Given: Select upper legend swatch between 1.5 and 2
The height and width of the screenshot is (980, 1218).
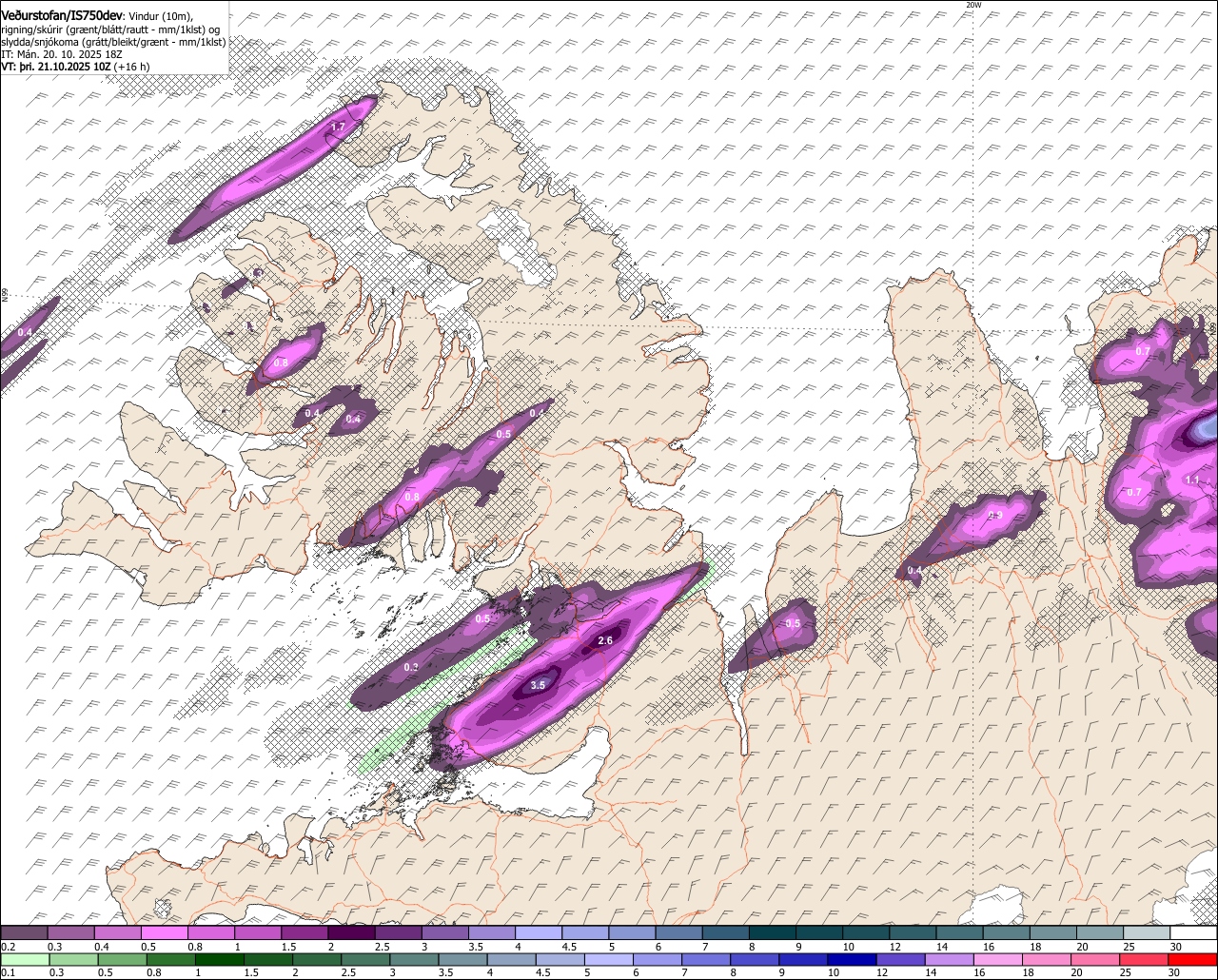Looking at the screenshot, I should [x=304, y=933].
